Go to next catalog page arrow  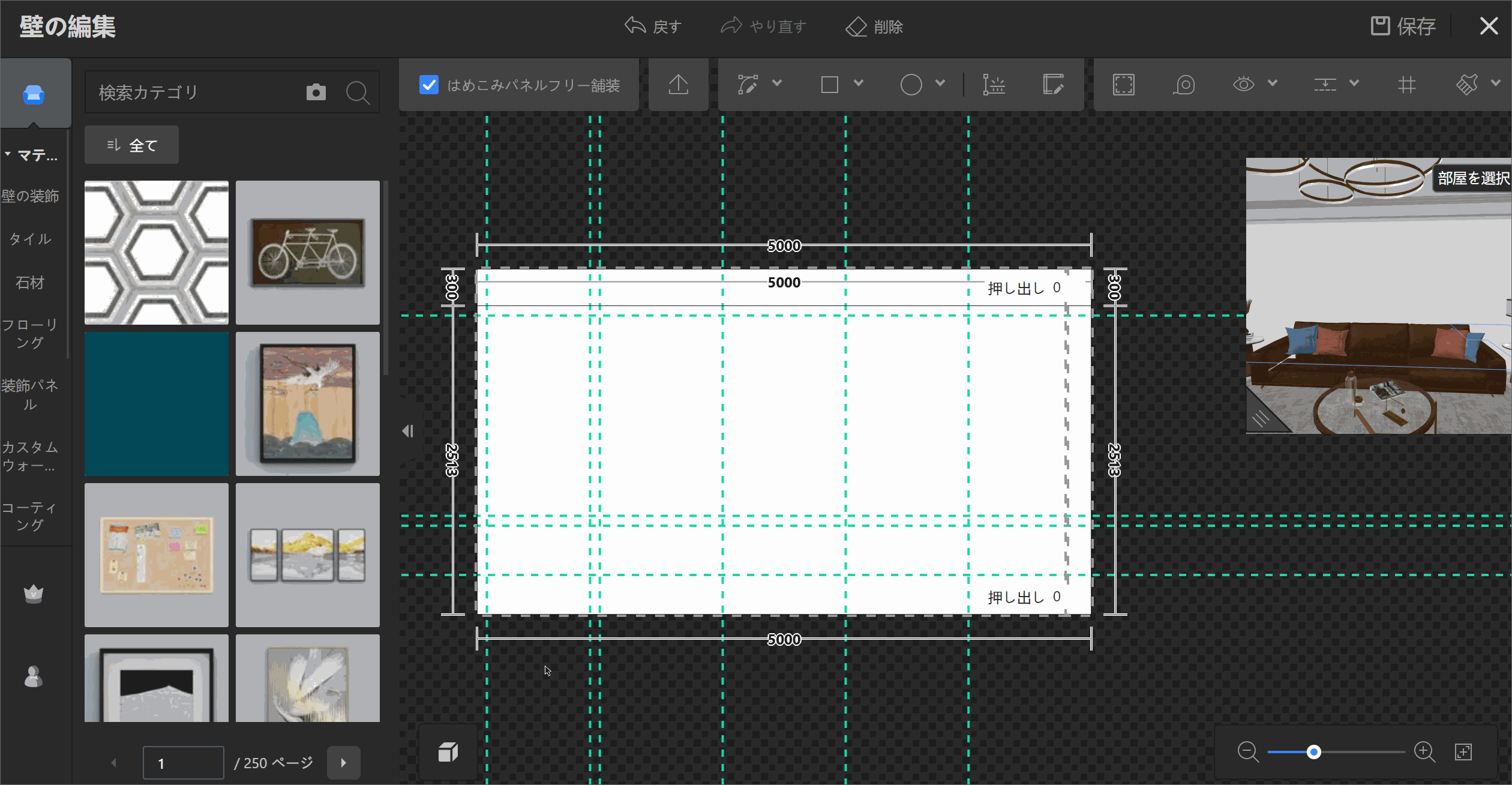[x=344, y=763]
